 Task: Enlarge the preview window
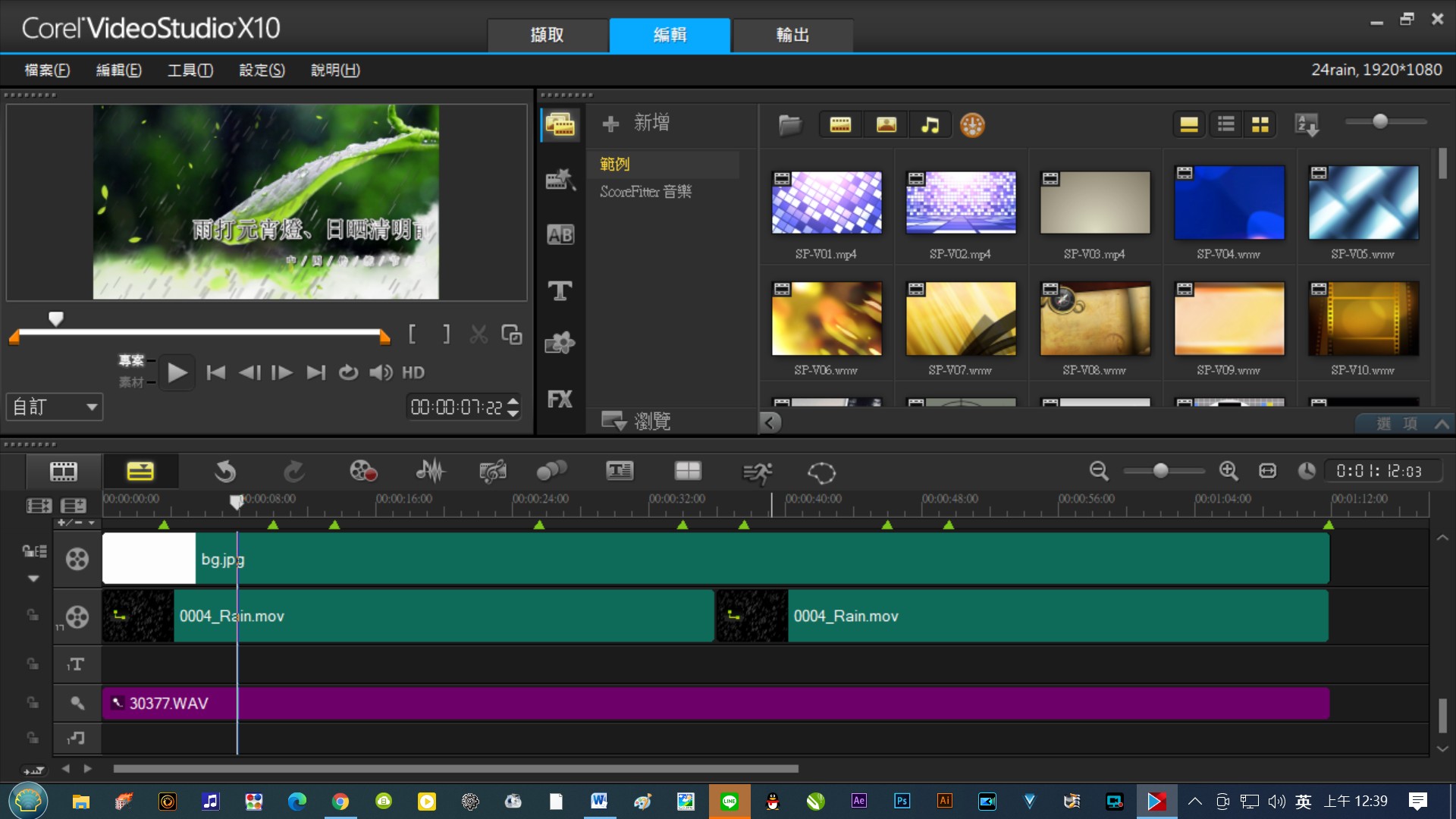coord(512,334)
